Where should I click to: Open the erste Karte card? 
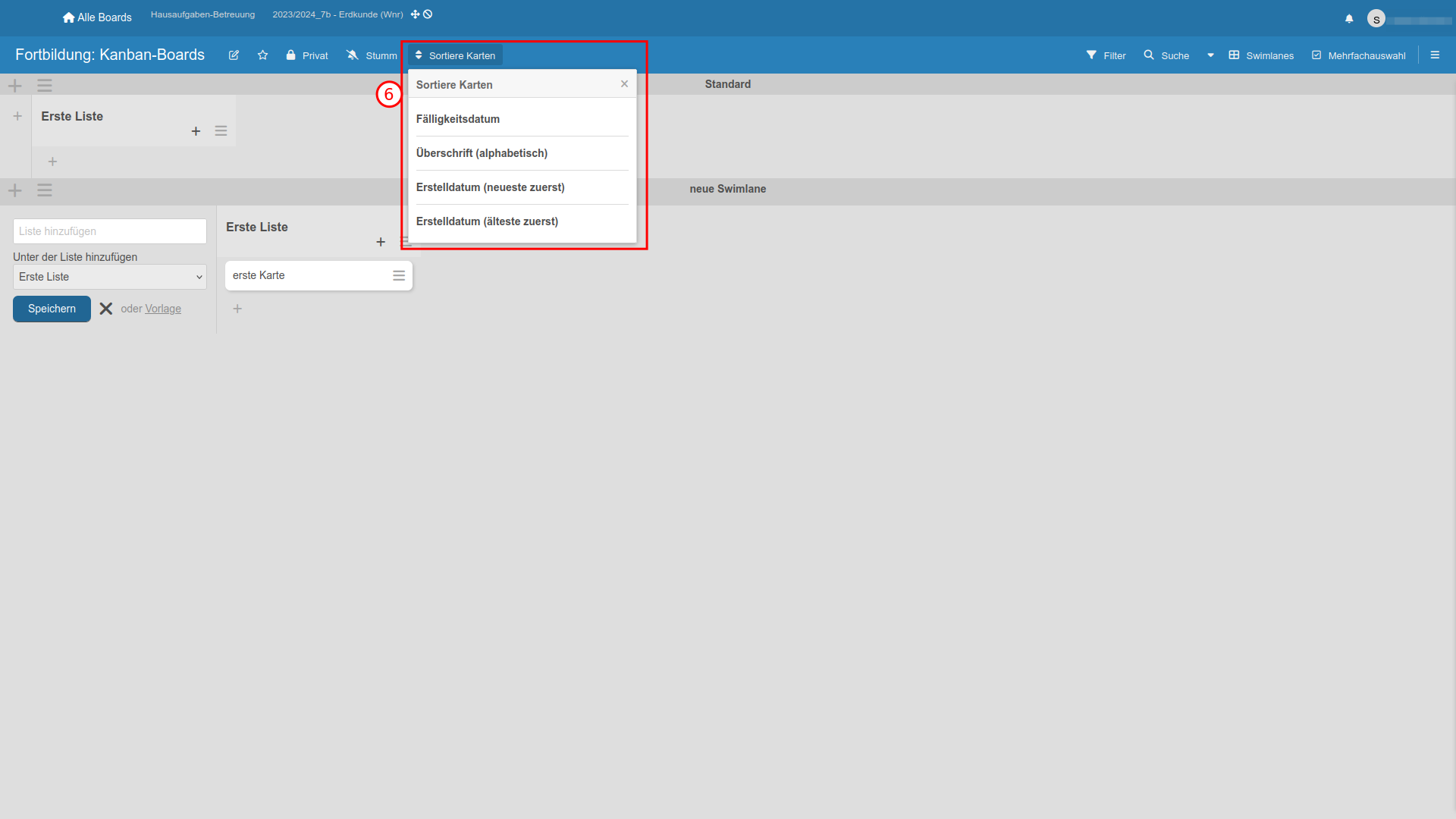pos(318,275)
